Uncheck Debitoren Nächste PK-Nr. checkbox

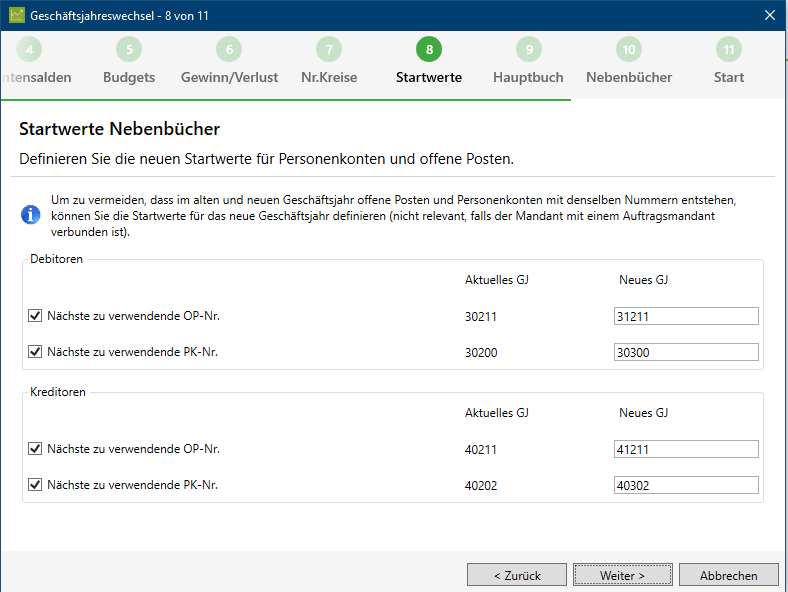point(35,352)
